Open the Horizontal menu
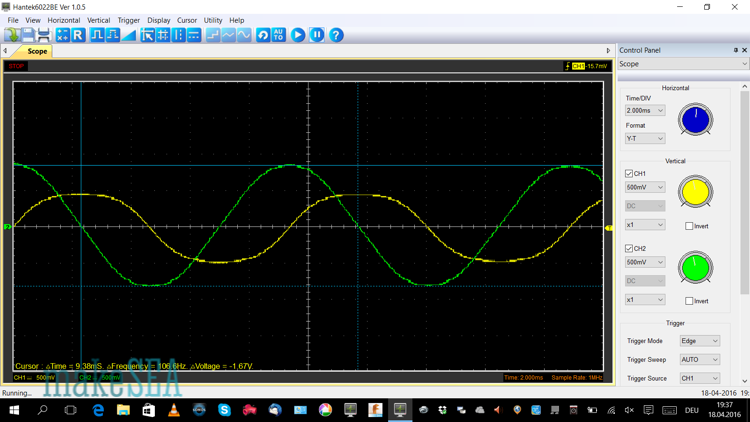 (64, 21)
